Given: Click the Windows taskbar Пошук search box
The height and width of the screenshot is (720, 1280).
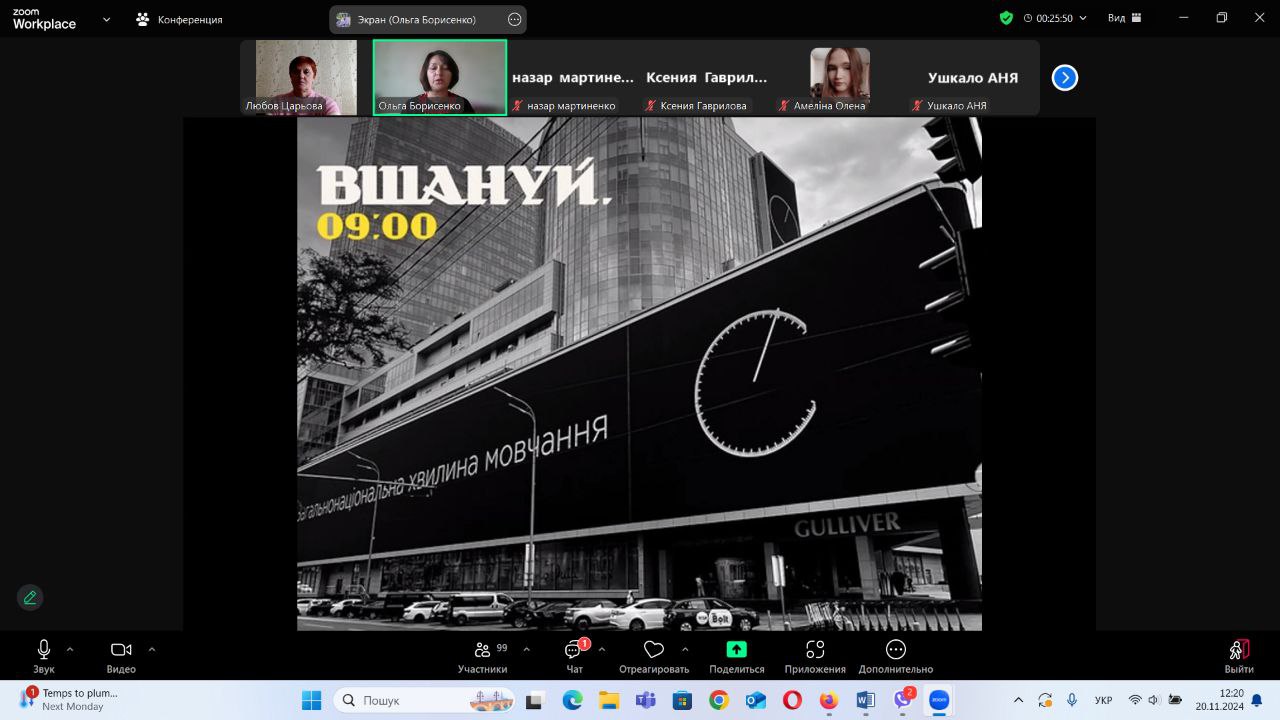Looking at the screenshot, I should click(424, 700).
